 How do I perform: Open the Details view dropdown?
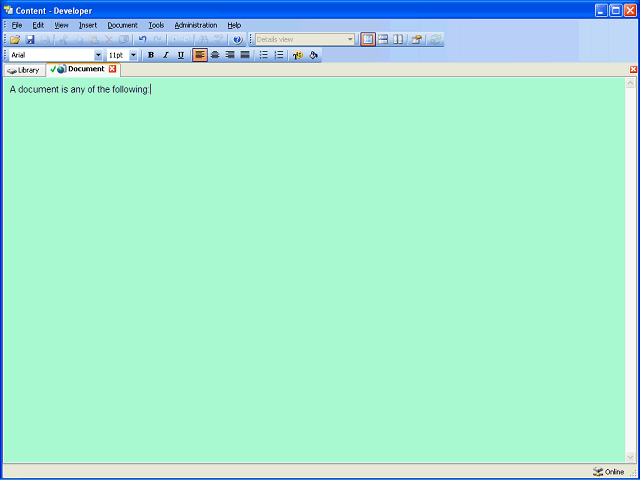click(350, 40)
